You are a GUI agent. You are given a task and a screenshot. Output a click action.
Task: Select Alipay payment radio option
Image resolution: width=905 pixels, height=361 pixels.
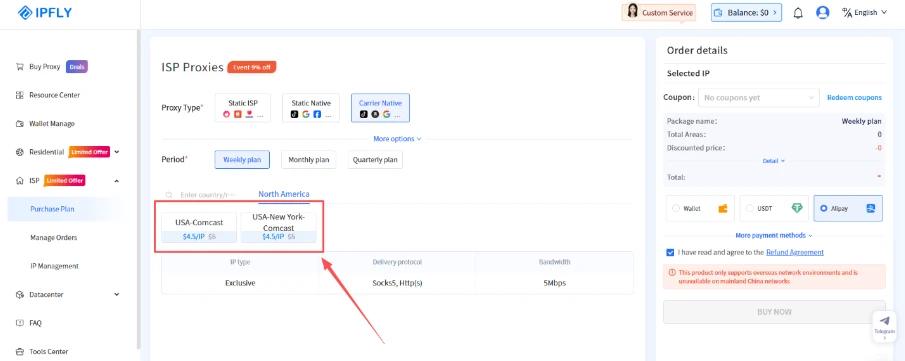tap(824, 209)
